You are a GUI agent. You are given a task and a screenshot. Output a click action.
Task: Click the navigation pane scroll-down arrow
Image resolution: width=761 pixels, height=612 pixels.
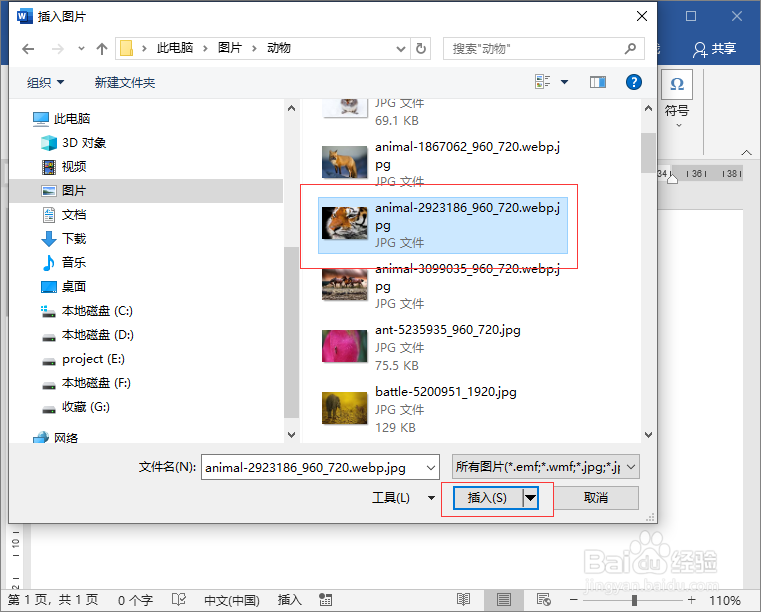point(291,434)
